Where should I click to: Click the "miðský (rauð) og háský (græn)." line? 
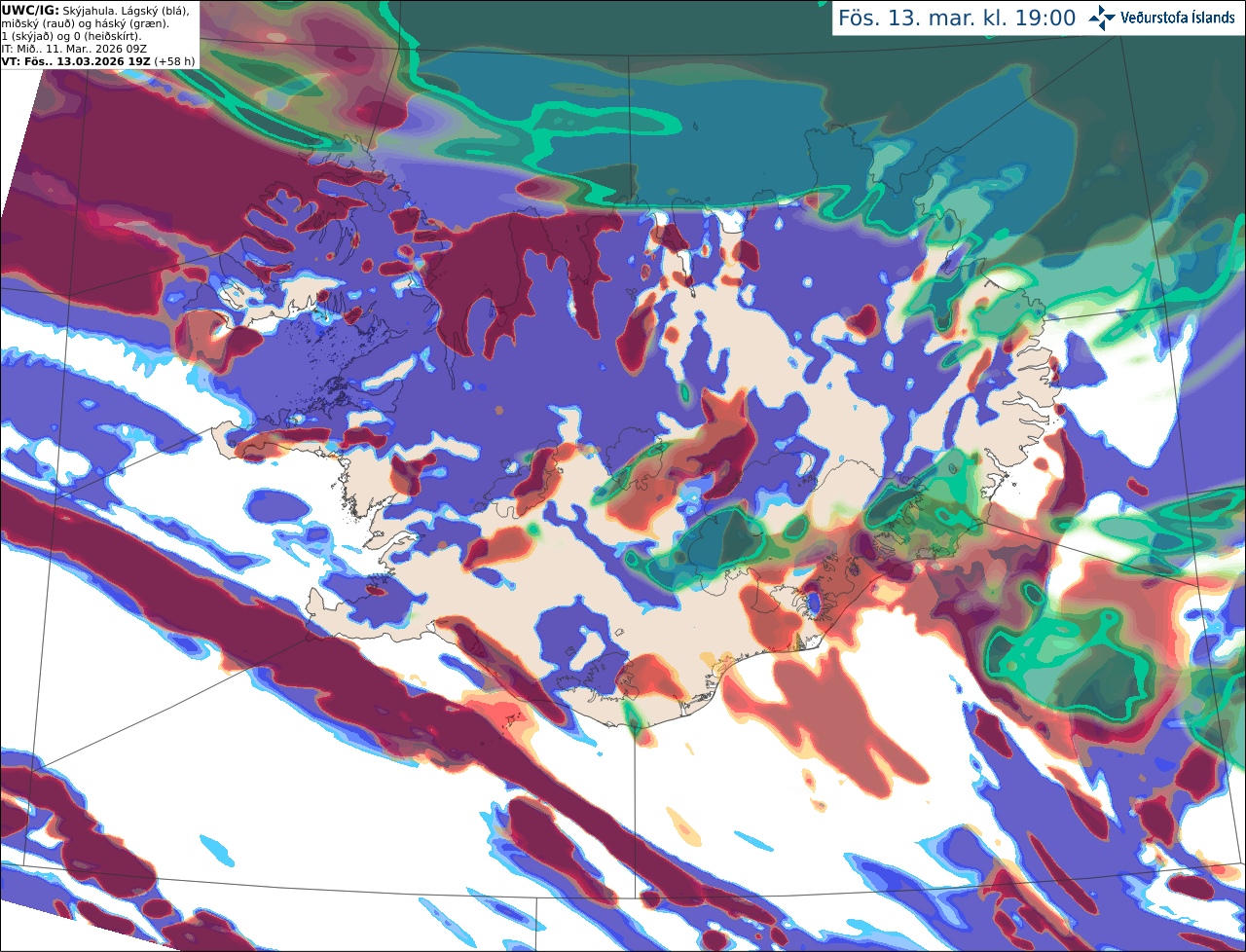[86, 22]
